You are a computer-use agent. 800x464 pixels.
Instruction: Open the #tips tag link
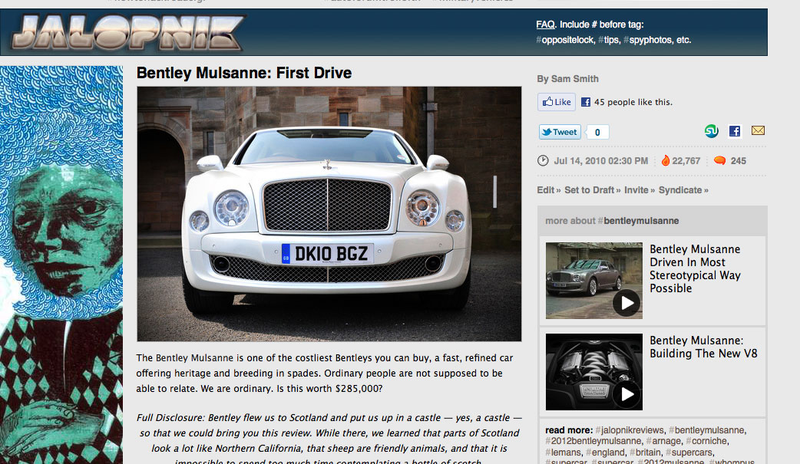609,40
